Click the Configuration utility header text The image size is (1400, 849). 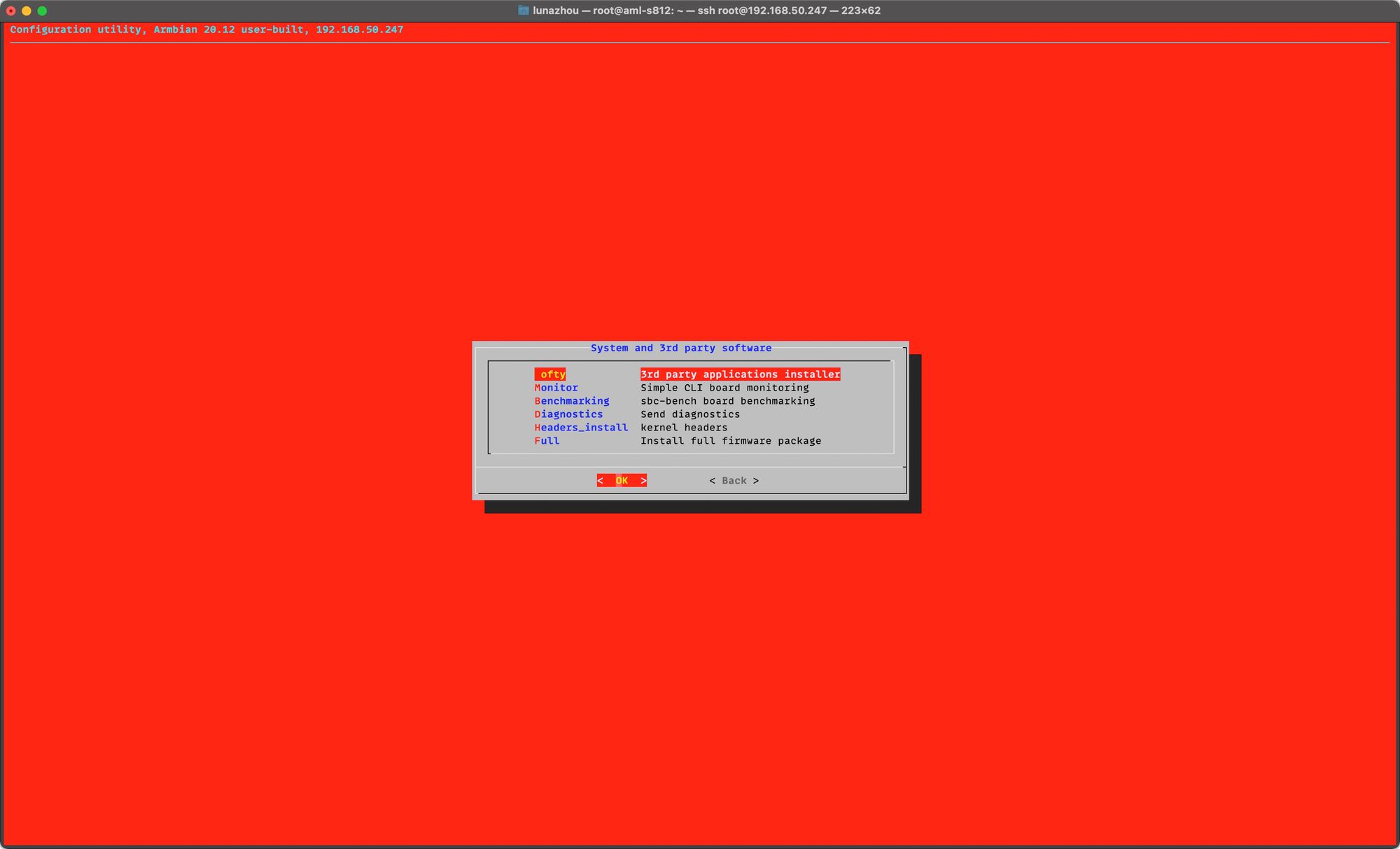coord(206,29)
